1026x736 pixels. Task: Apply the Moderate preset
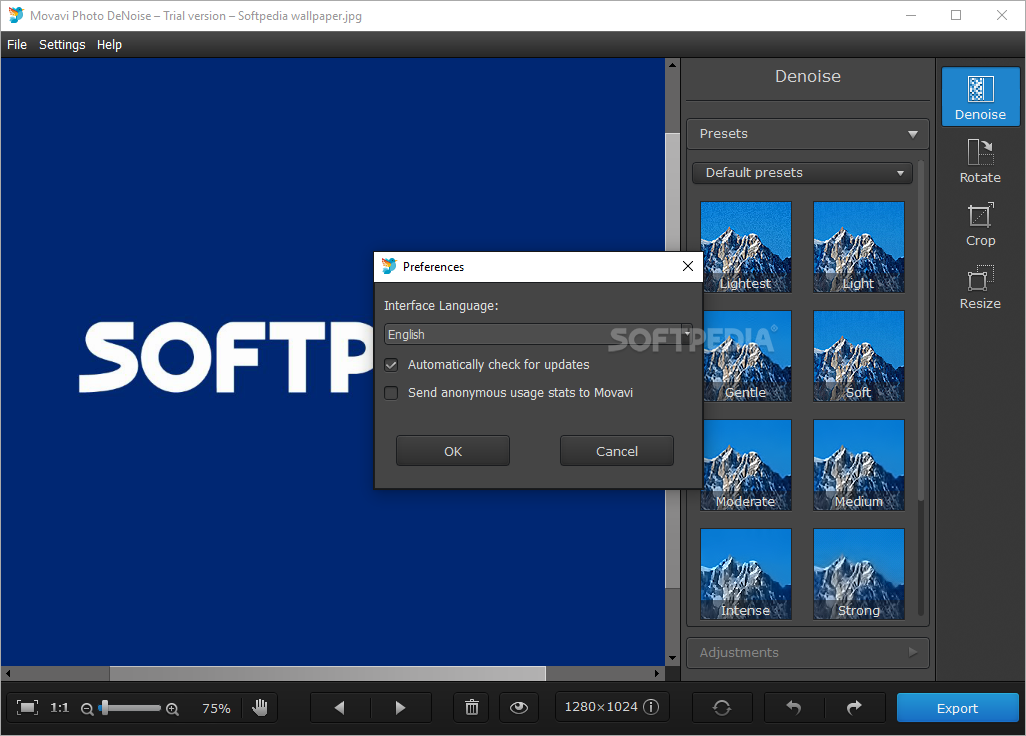746,465
